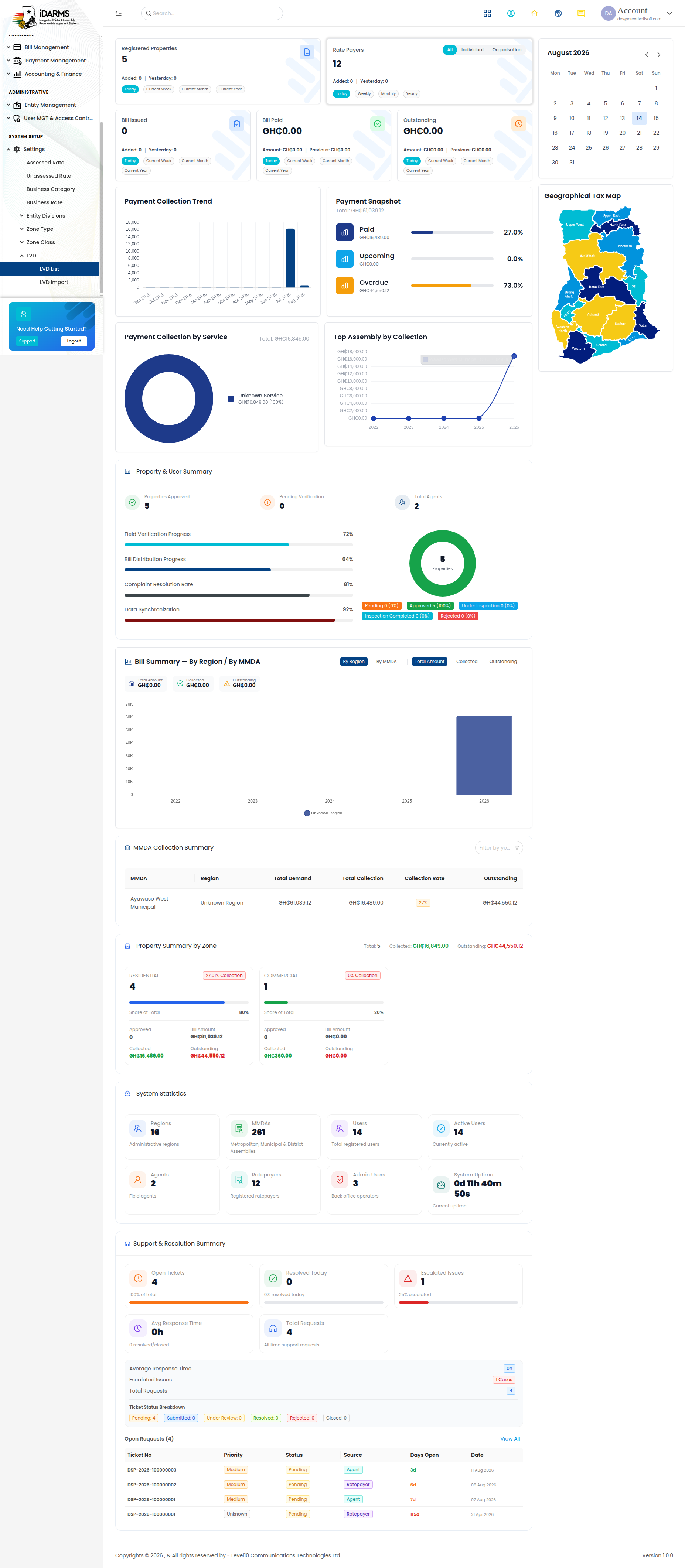The image size is (685, 1568).
Task: Click the Bill Issued clipboard icon
Action: pos(237,124)
